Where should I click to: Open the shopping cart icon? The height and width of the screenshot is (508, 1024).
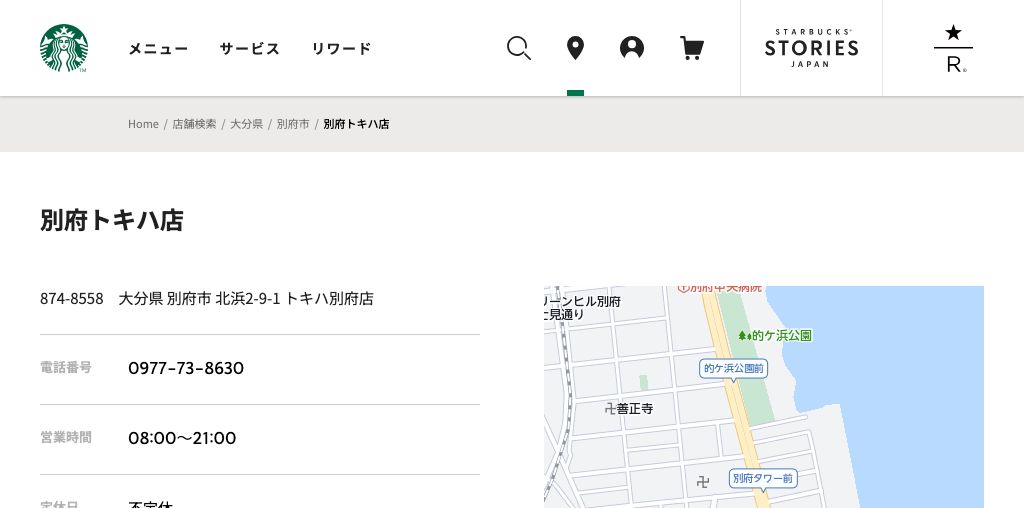click(x=692, y=48)
